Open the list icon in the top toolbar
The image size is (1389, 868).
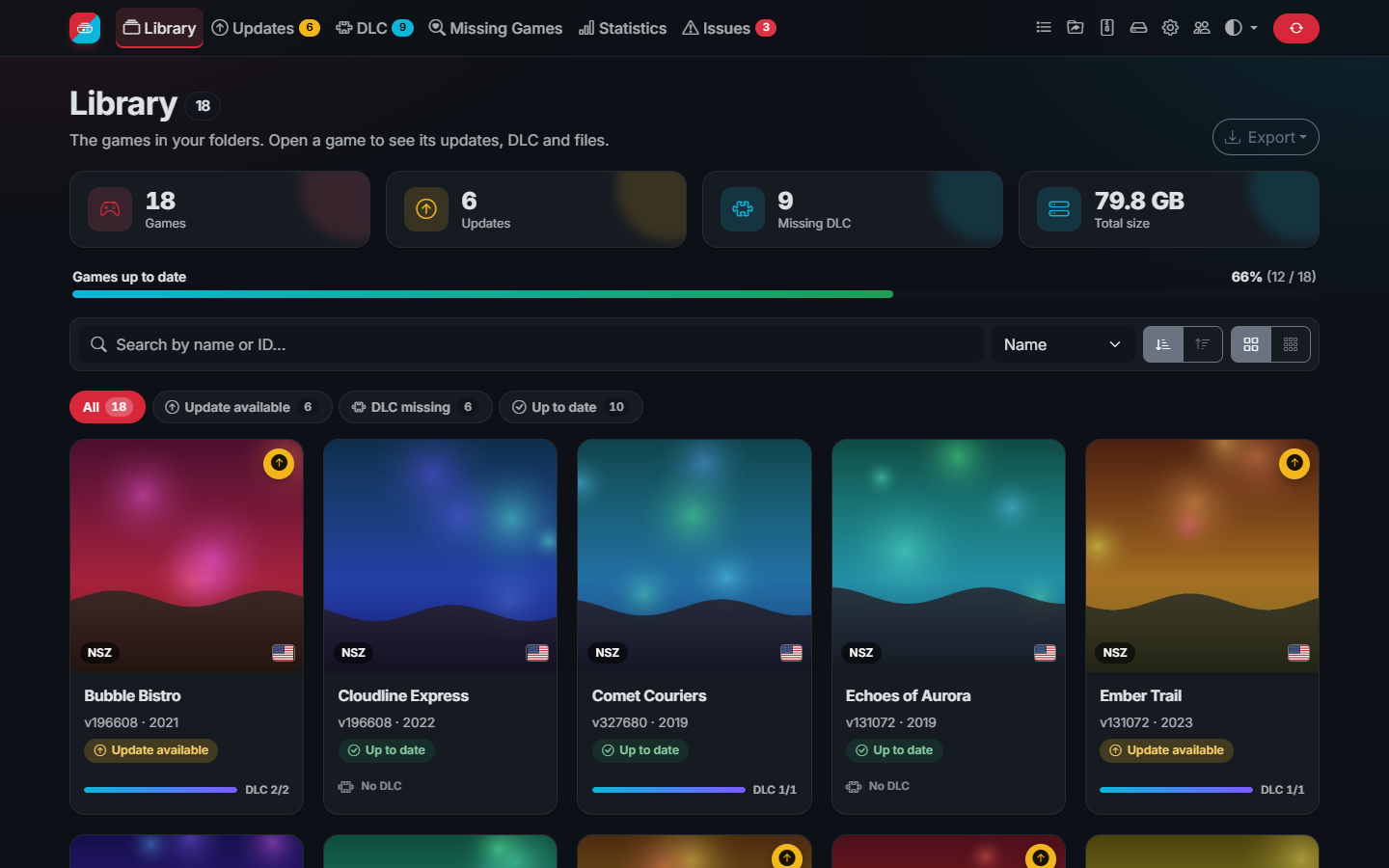(x=1044, y=28)
